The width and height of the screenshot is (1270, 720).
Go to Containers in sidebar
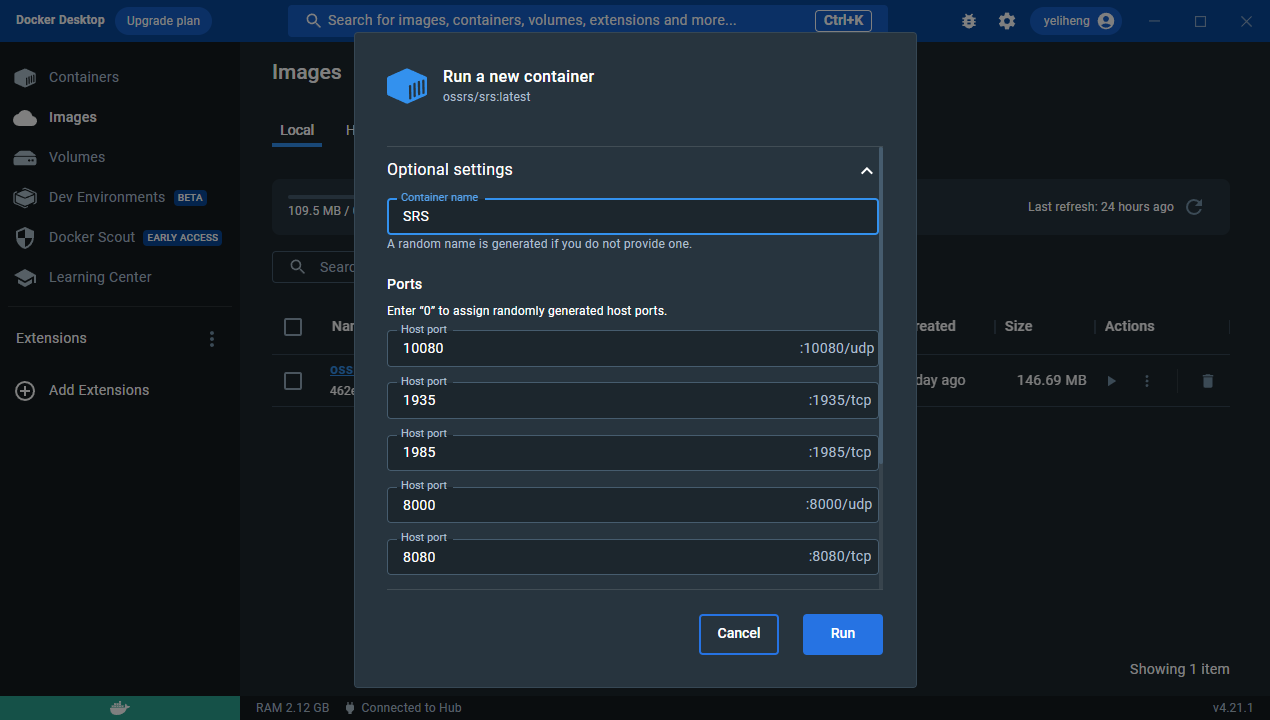(83, 77)
